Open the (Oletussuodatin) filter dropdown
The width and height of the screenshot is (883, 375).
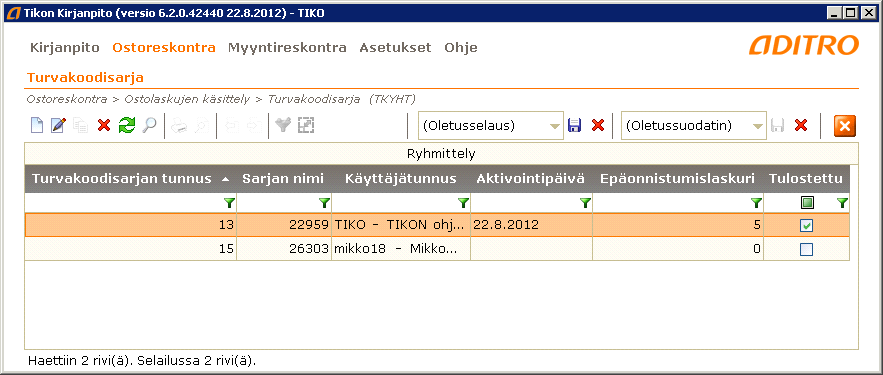(x=759, y=126)
